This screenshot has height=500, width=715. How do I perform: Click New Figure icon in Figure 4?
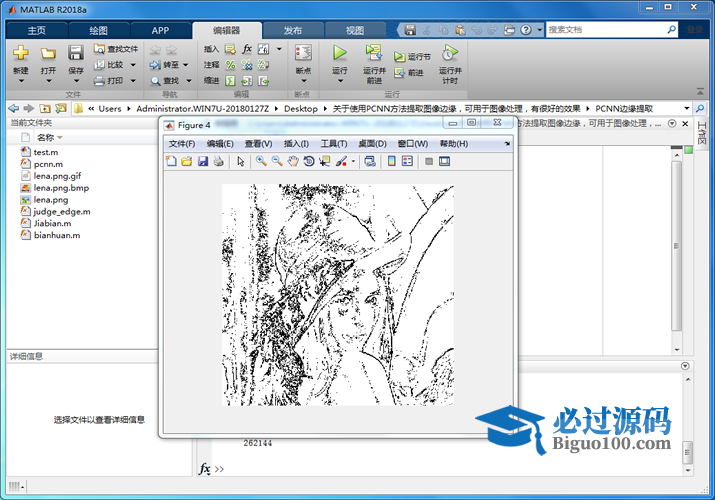coord(171,161)
